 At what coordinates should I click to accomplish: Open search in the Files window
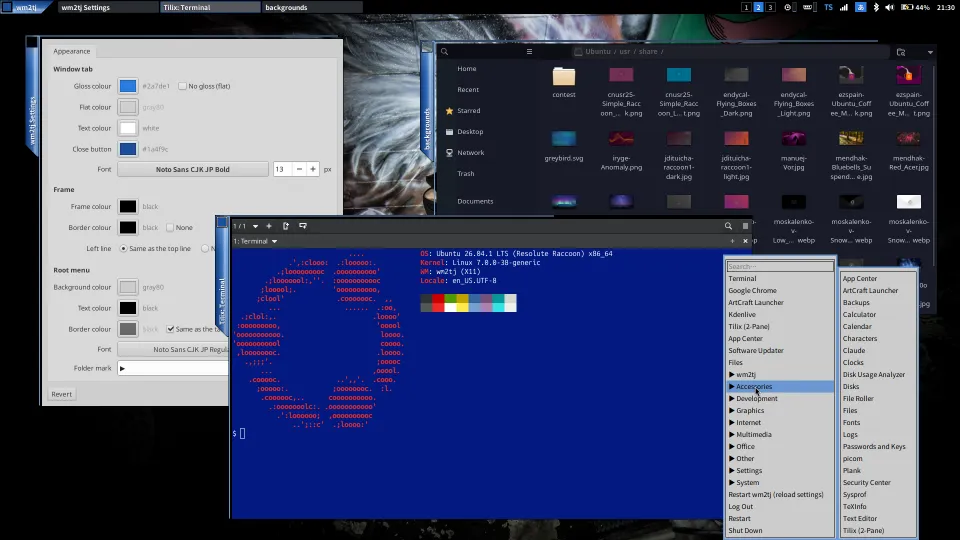[444, 52]
